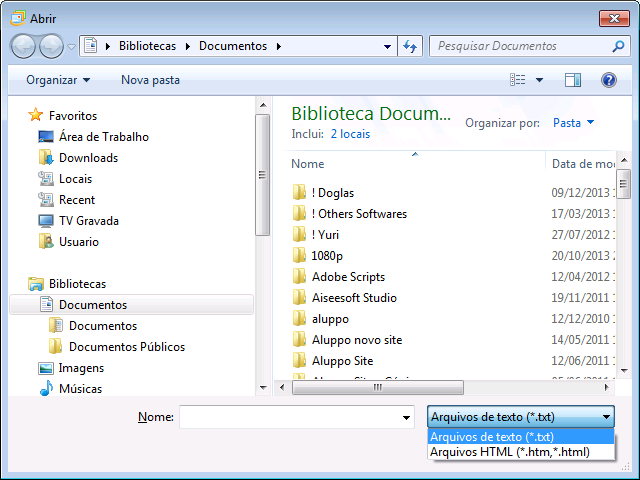This screenshot has height=480, width=640.
Task: Select the highlighted Documentos library
Action: coord(131,305)
